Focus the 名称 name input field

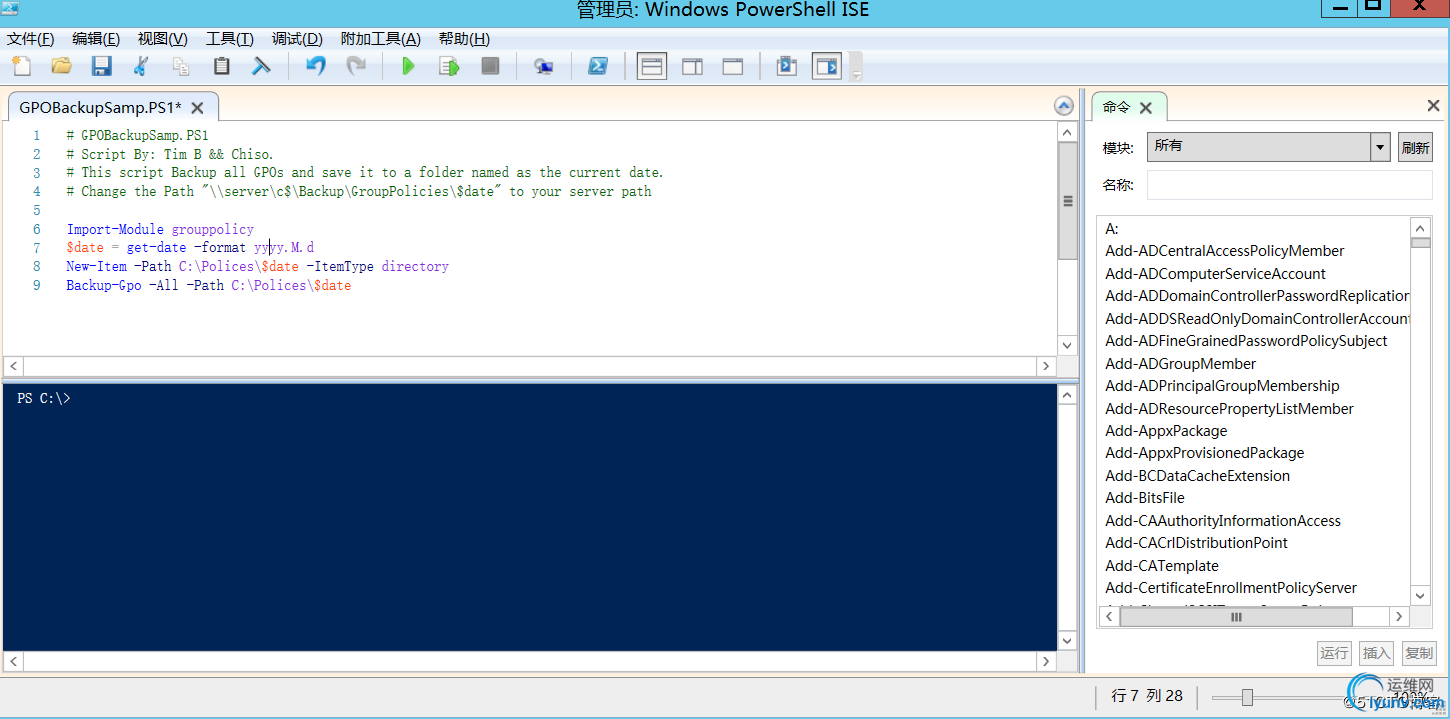tap(1289, 185)
